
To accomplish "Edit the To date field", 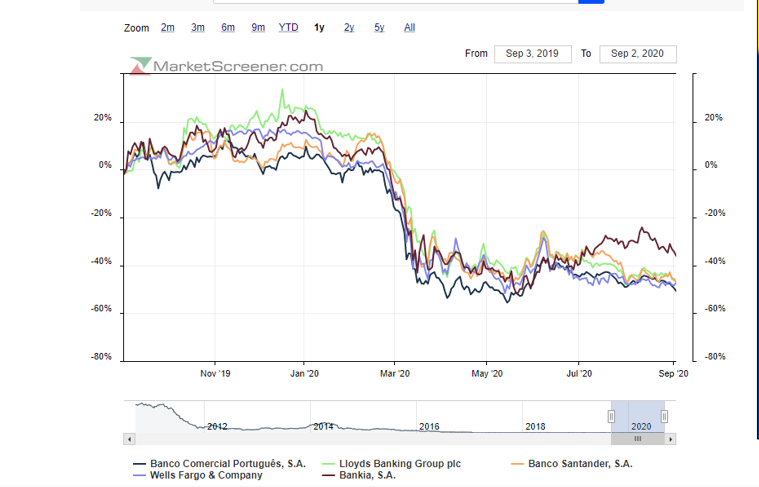I will click(638, 54).
